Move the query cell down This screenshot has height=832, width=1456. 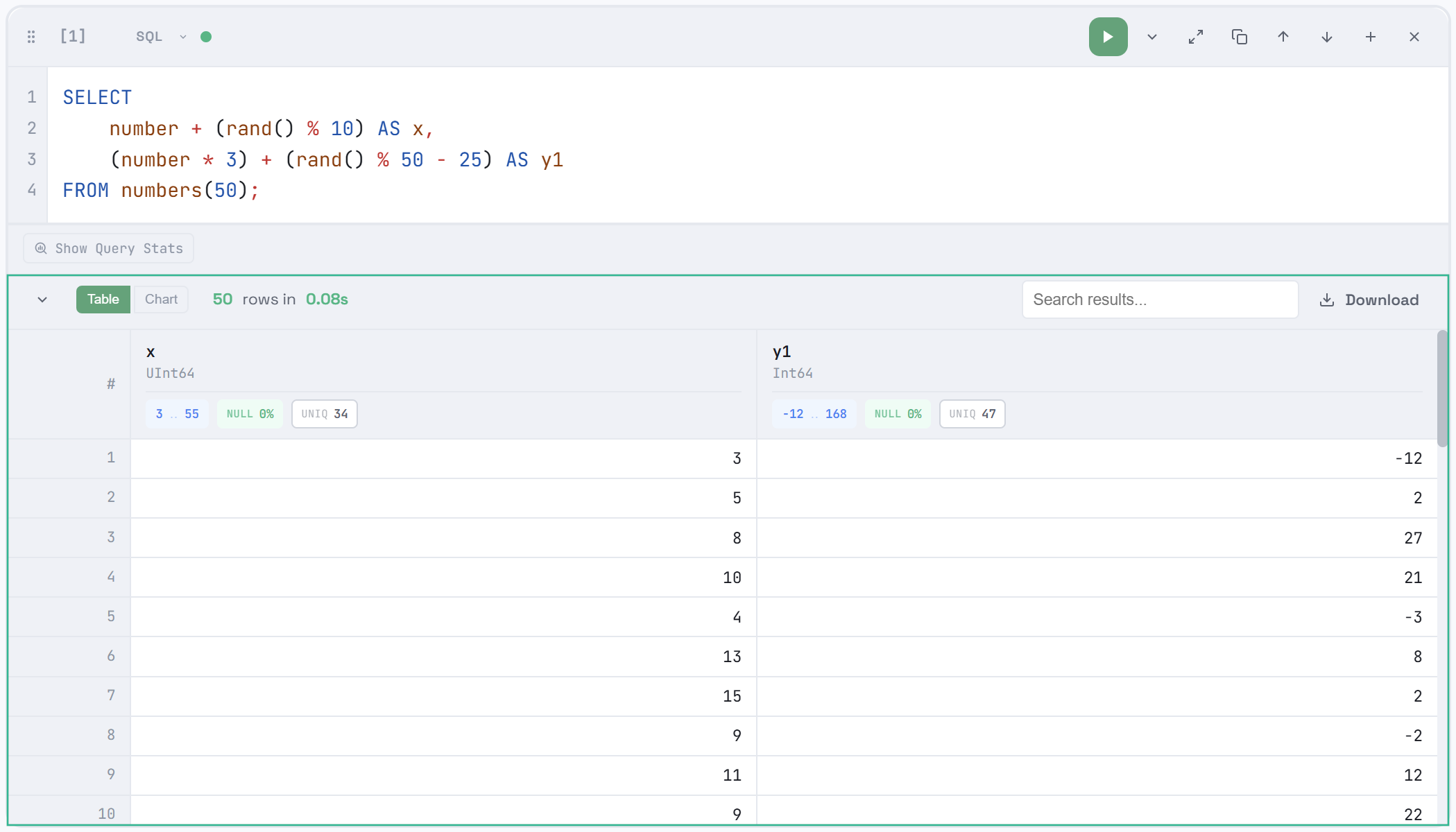tap(1326, 36)
